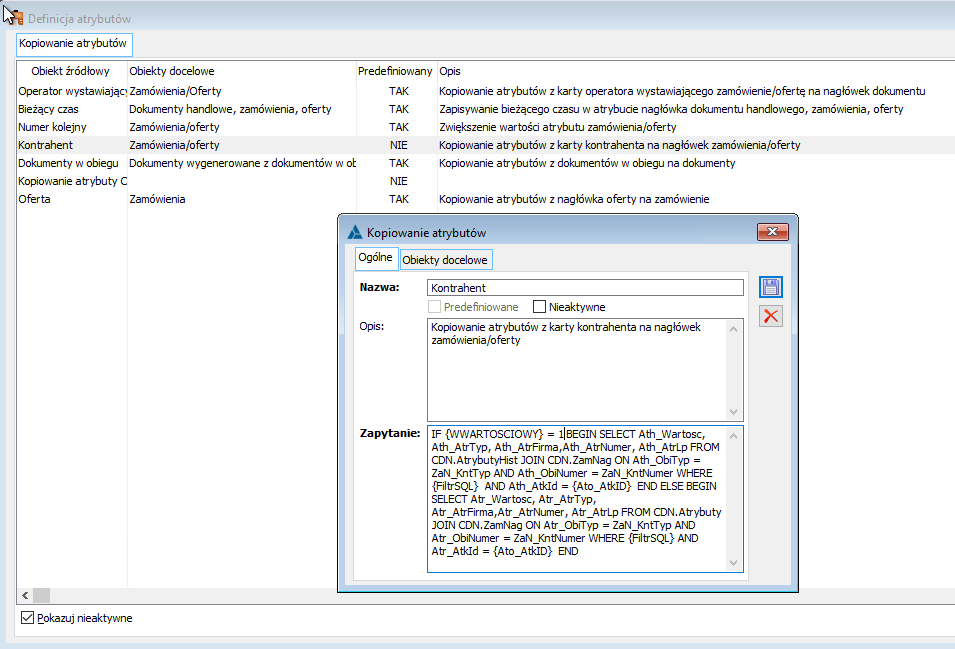Enable the Nieaktywne checkbox

[x=540, y=307]
